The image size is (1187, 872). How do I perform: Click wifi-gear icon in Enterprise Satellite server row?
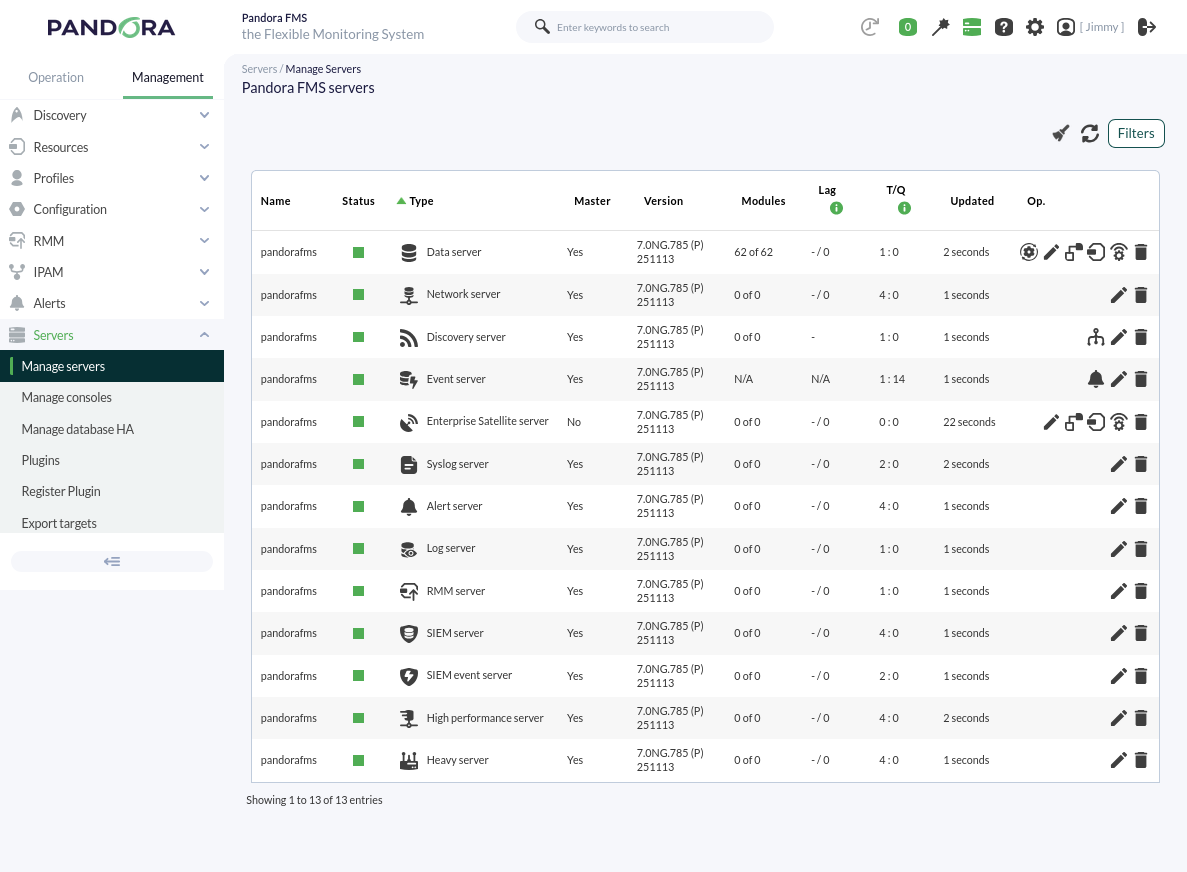[1119, 422]
